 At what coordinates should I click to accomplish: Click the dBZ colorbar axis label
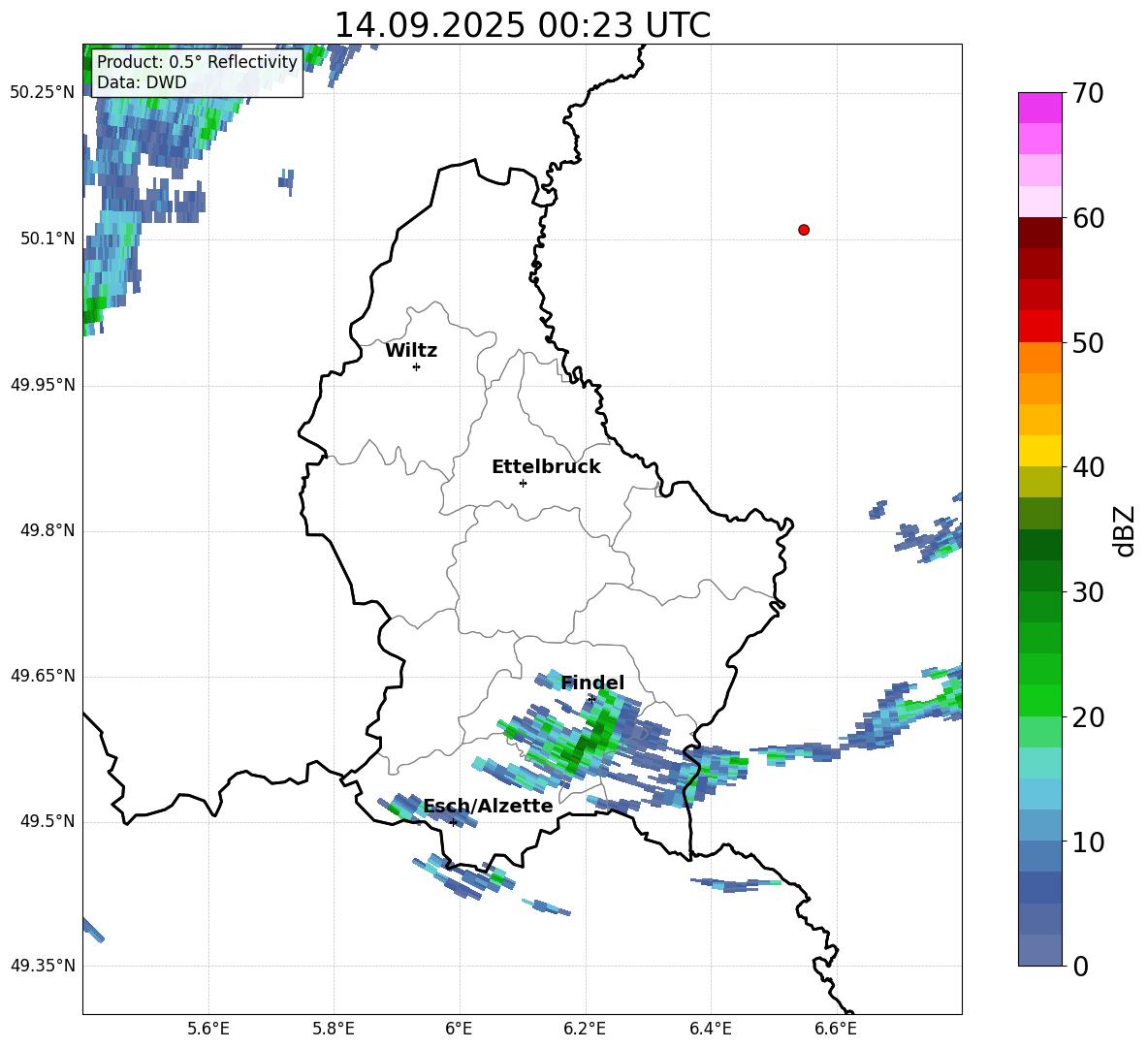click(x=1125, y=531)
